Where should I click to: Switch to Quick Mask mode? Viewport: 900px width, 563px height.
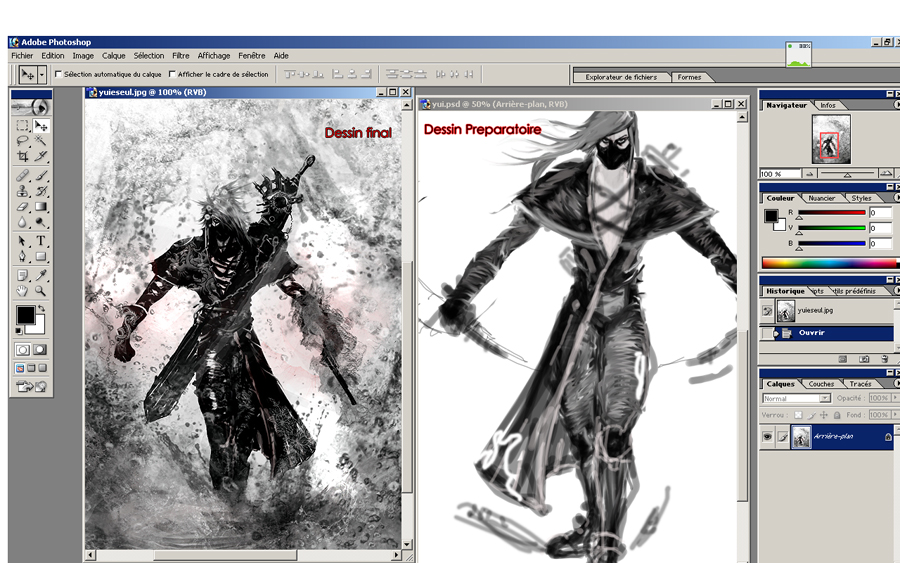coord(40,350)
